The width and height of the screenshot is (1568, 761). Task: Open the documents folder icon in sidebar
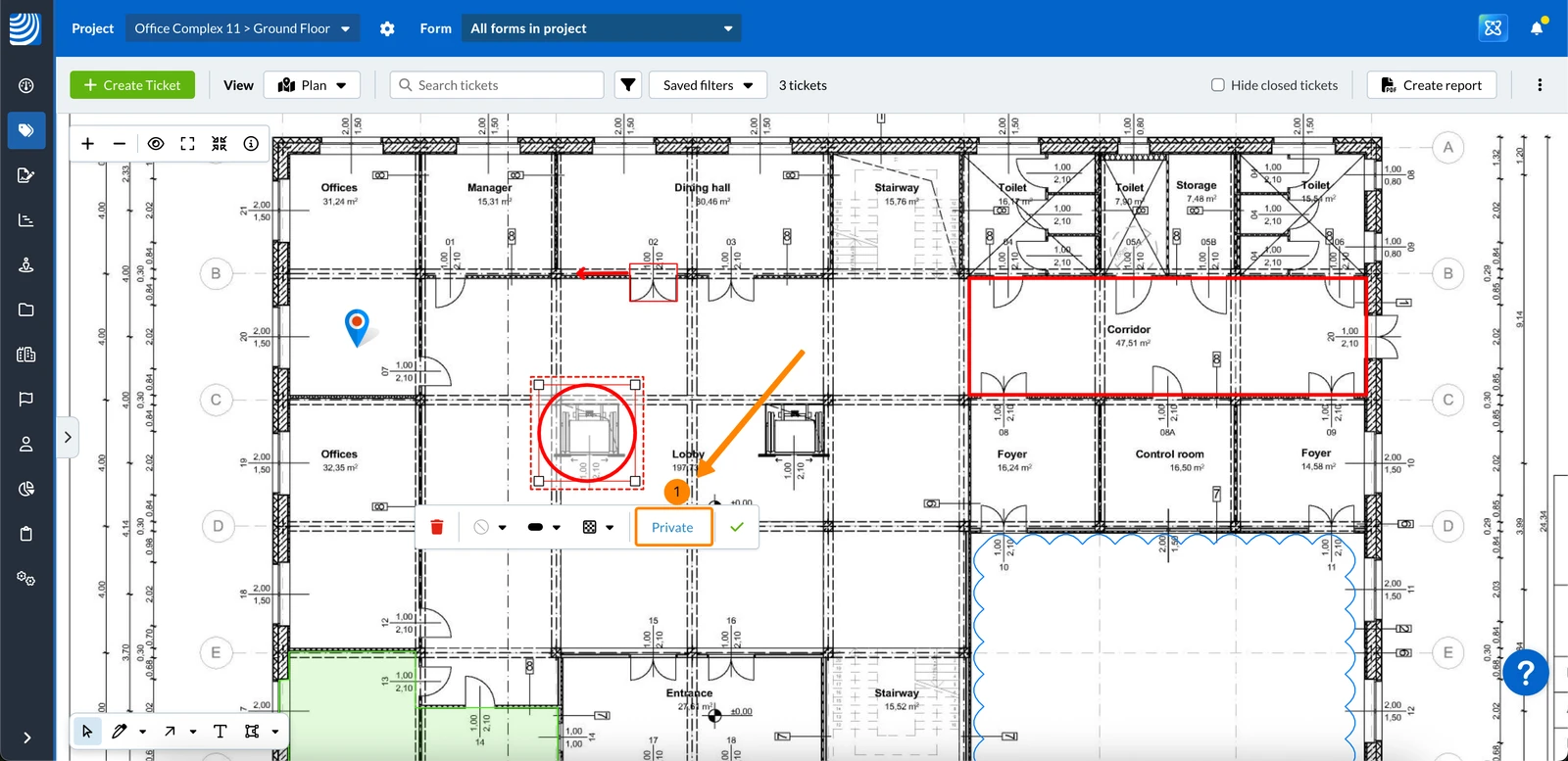[x=26, y=309]
